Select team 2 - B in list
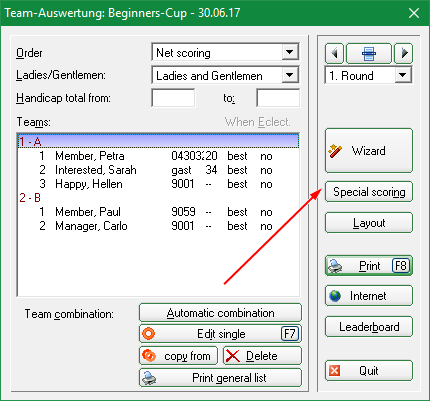 [158, 198]
